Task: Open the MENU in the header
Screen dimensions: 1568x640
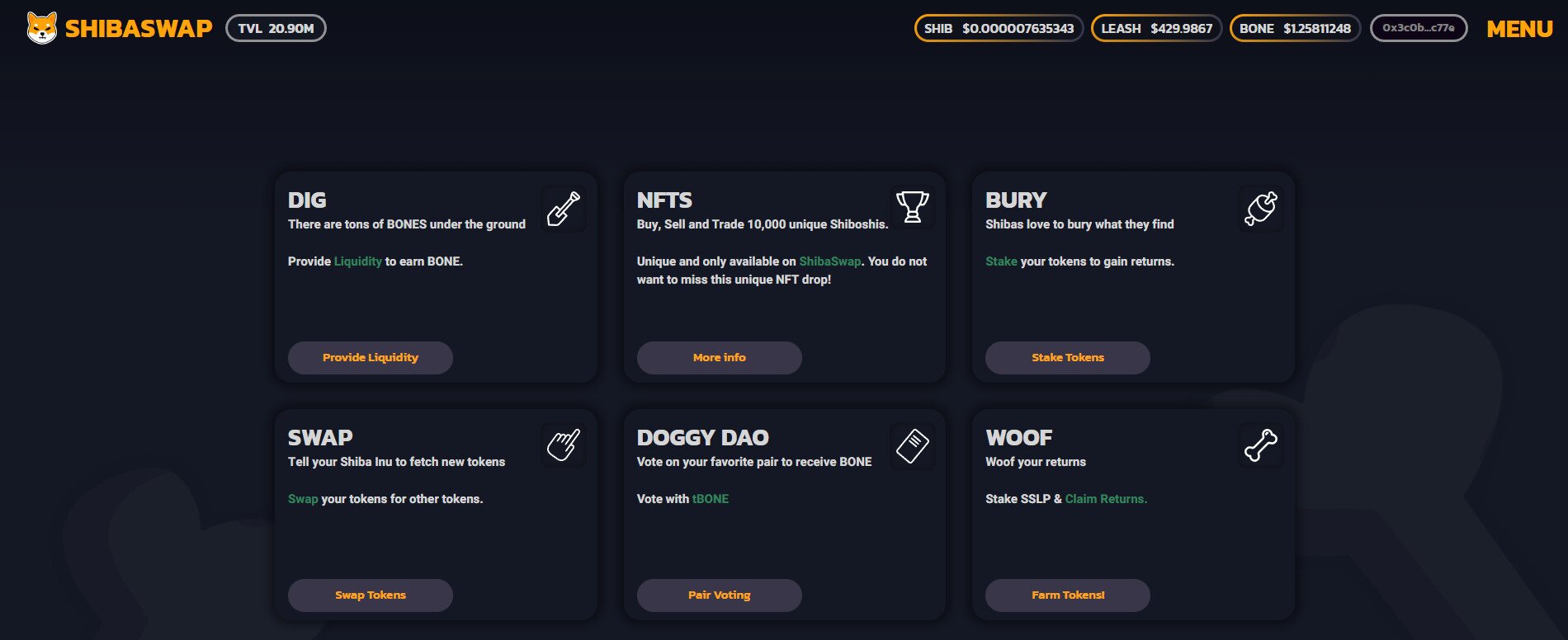Action: pos(1519,29)
